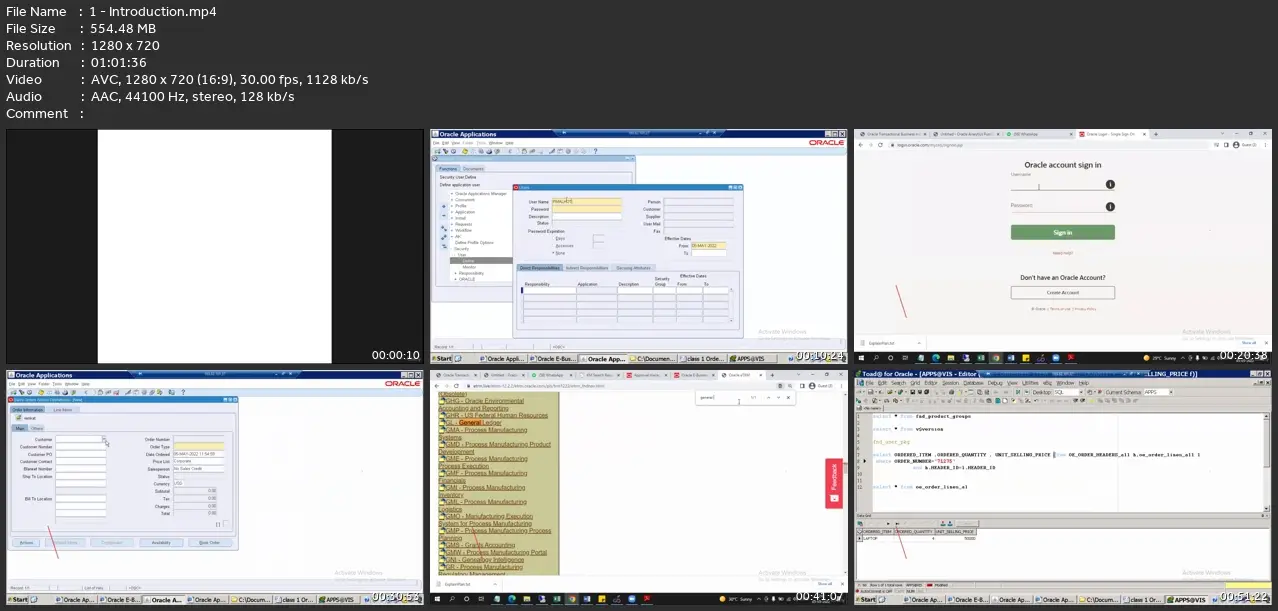Open GMW - Process Manufacturing Portal link

coord(496,552)
